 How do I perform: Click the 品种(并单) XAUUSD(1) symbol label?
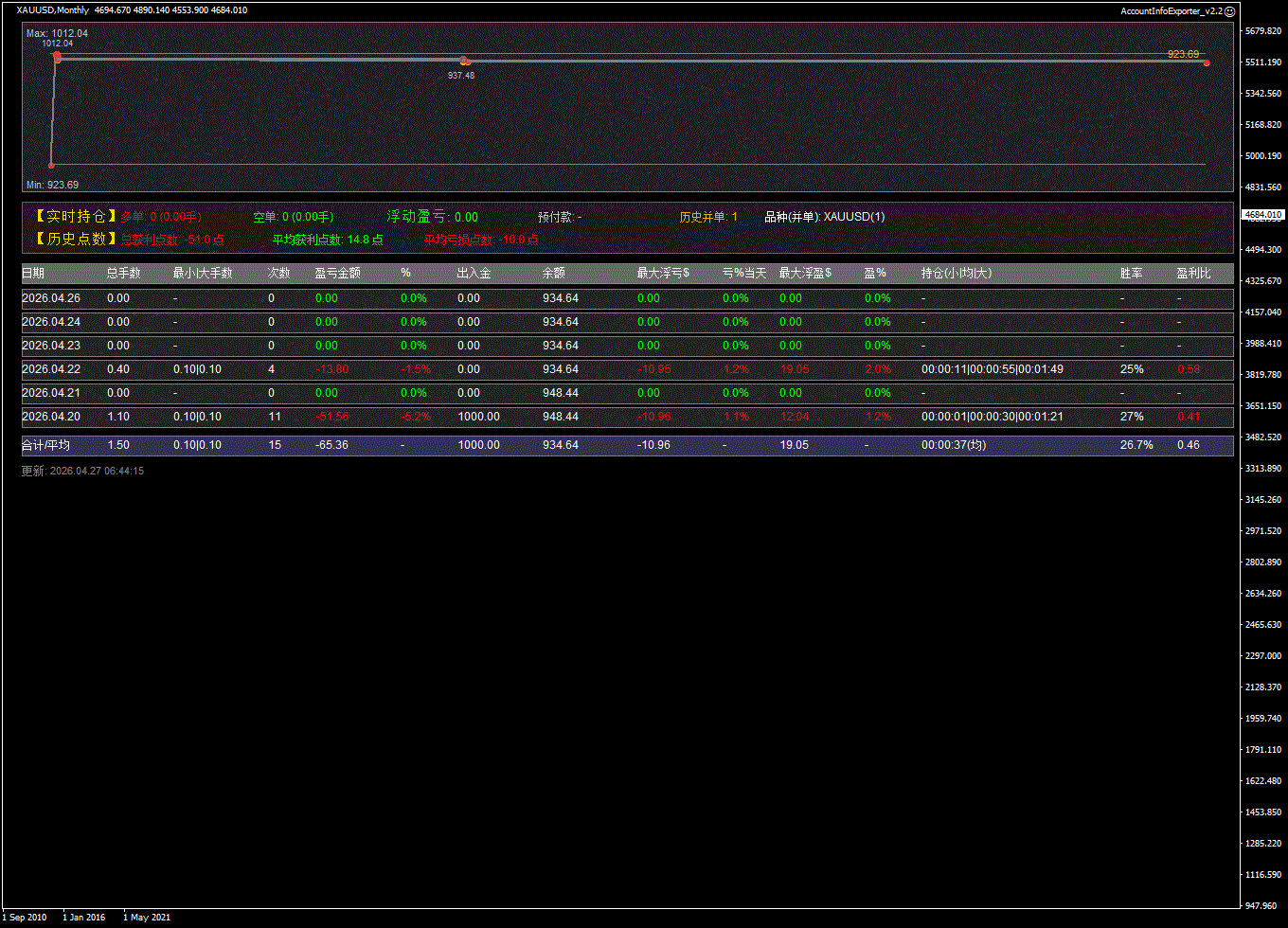824,217
